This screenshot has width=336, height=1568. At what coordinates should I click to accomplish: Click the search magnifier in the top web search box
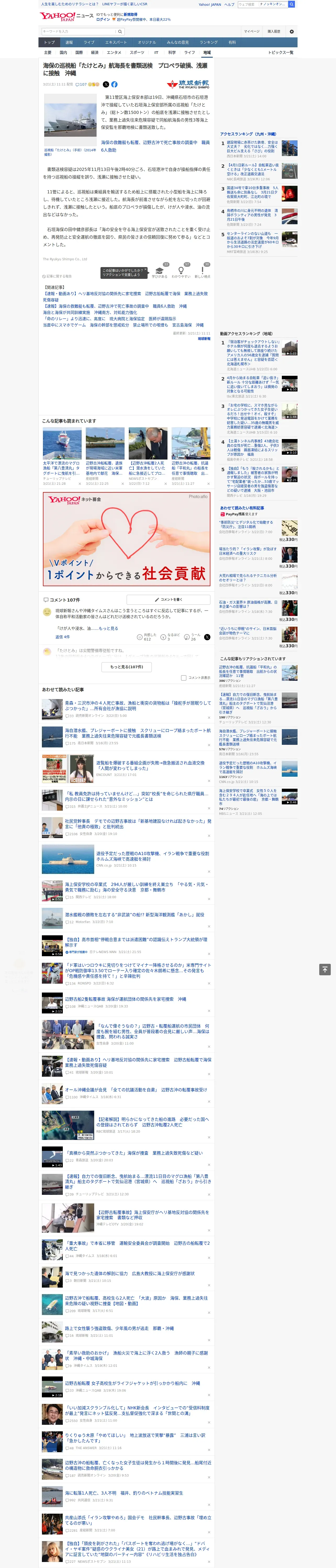(x=292, y=4)
